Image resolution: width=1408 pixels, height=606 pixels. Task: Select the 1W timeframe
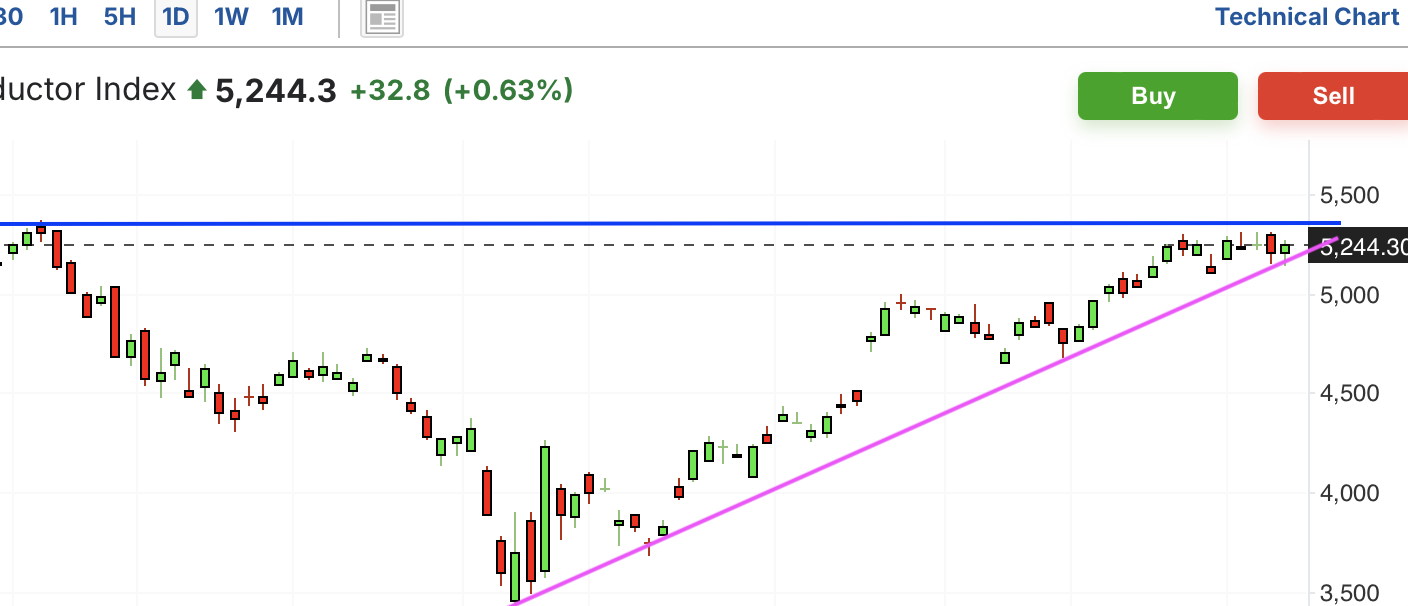click(x=231, y=17)
